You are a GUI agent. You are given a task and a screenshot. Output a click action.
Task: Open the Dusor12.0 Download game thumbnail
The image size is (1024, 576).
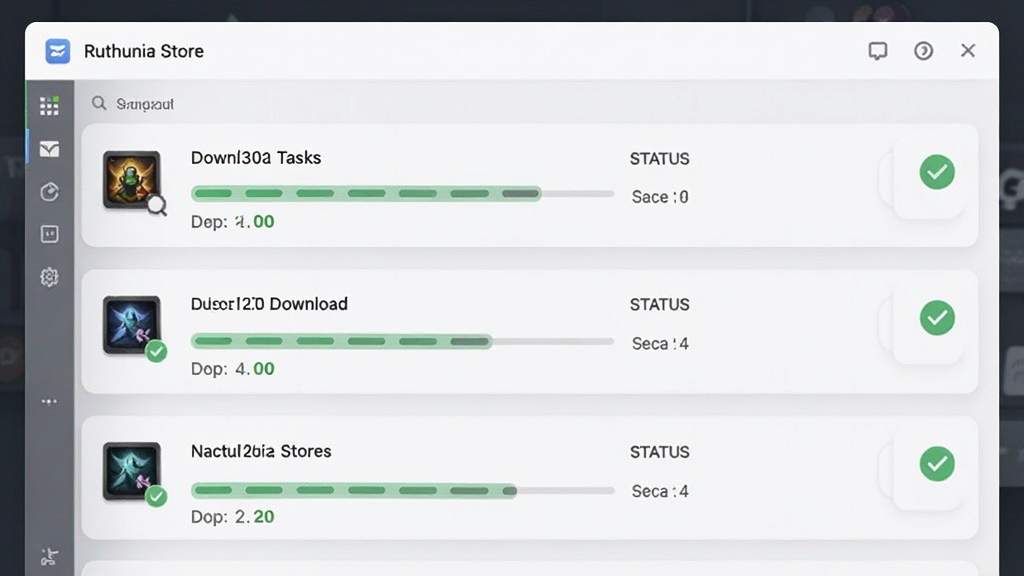point(131,325)
